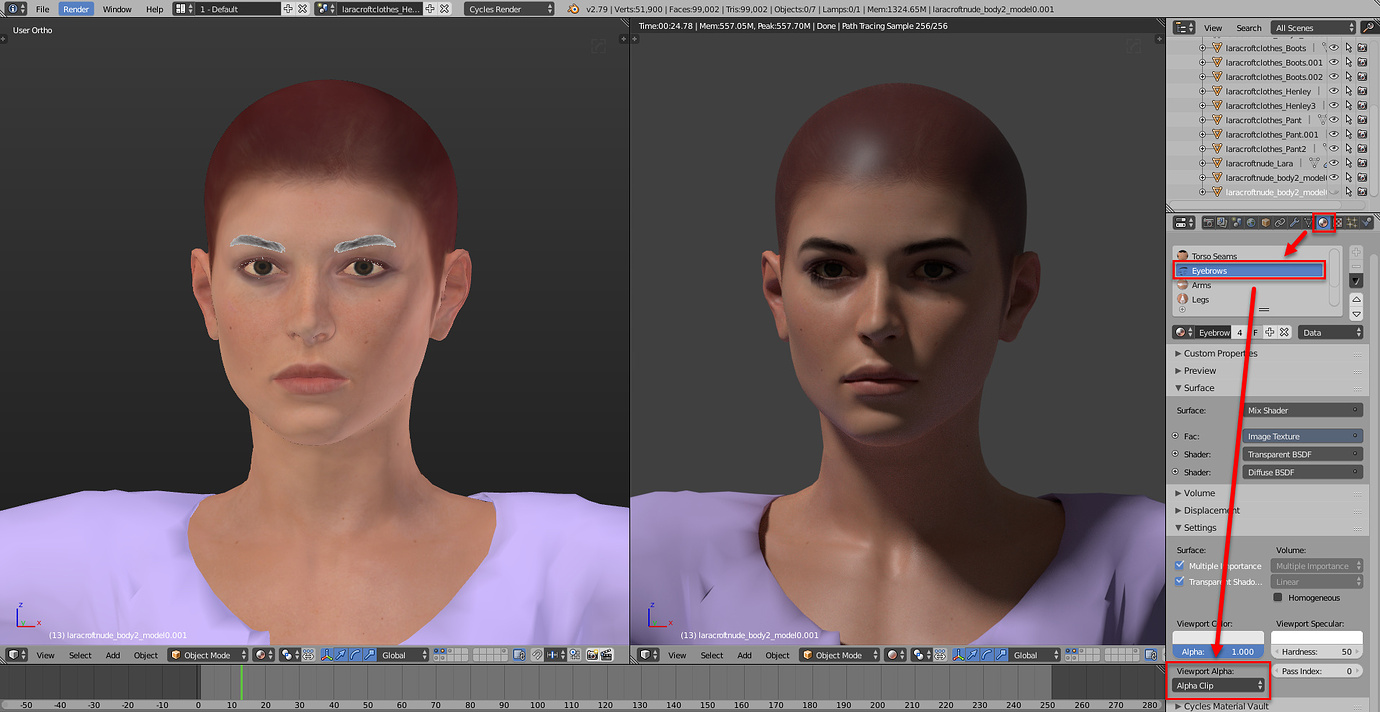Screen dimensions: 1380x712
Task: Click the Mix Shader surface button
Action: [x=1302, y=410]
